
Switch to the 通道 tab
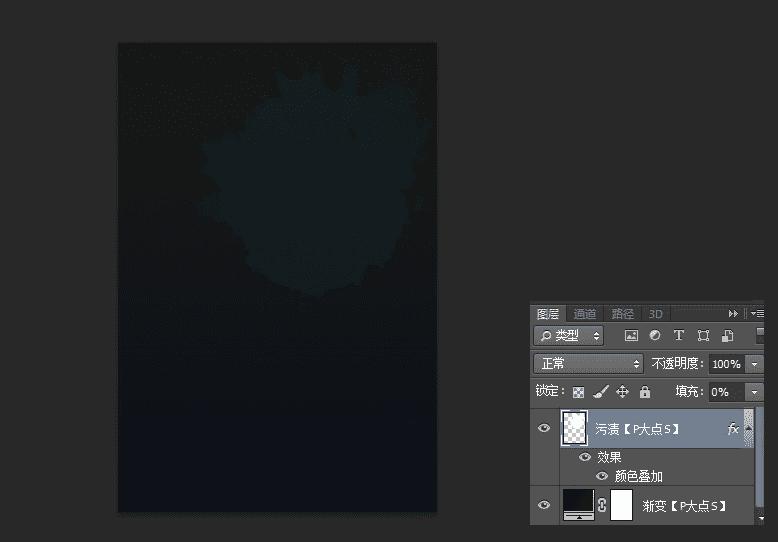[x=584, y=314]
